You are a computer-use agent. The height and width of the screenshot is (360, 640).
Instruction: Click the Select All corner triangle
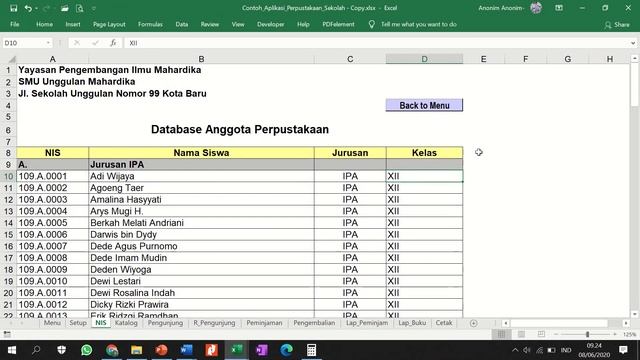12,59
